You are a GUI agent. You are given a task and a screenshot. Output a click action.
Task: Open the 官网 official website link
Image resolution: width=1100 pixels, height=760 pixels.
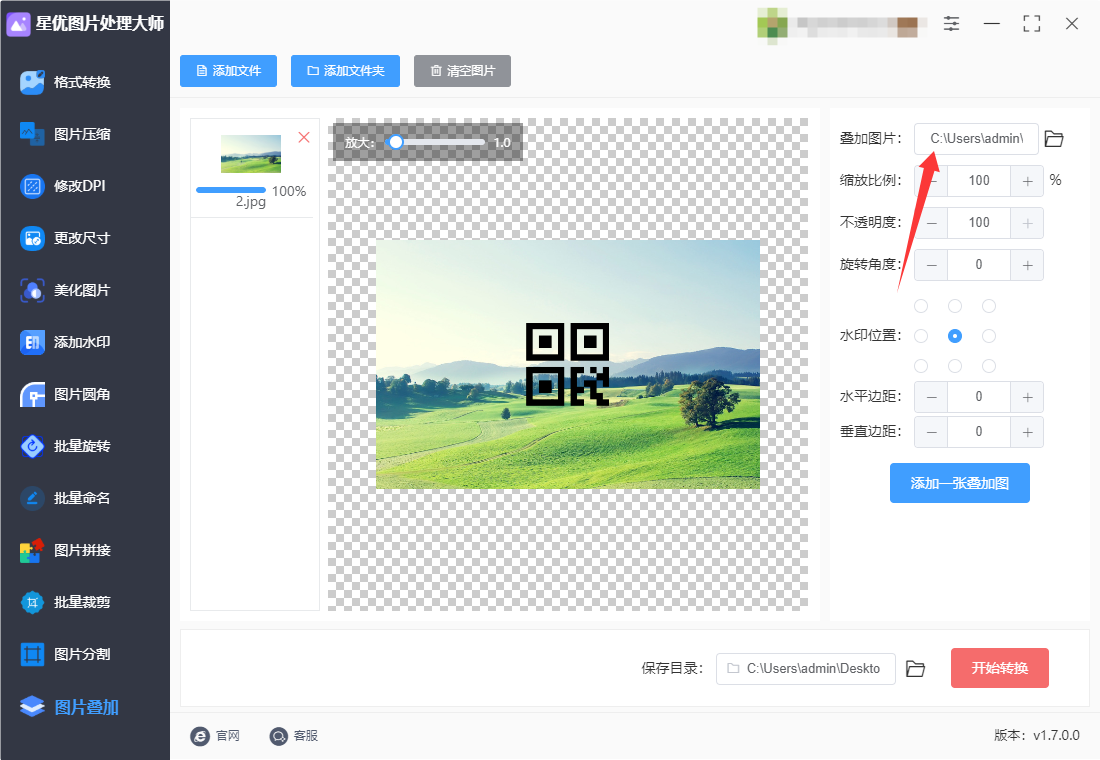click(215, 735)
